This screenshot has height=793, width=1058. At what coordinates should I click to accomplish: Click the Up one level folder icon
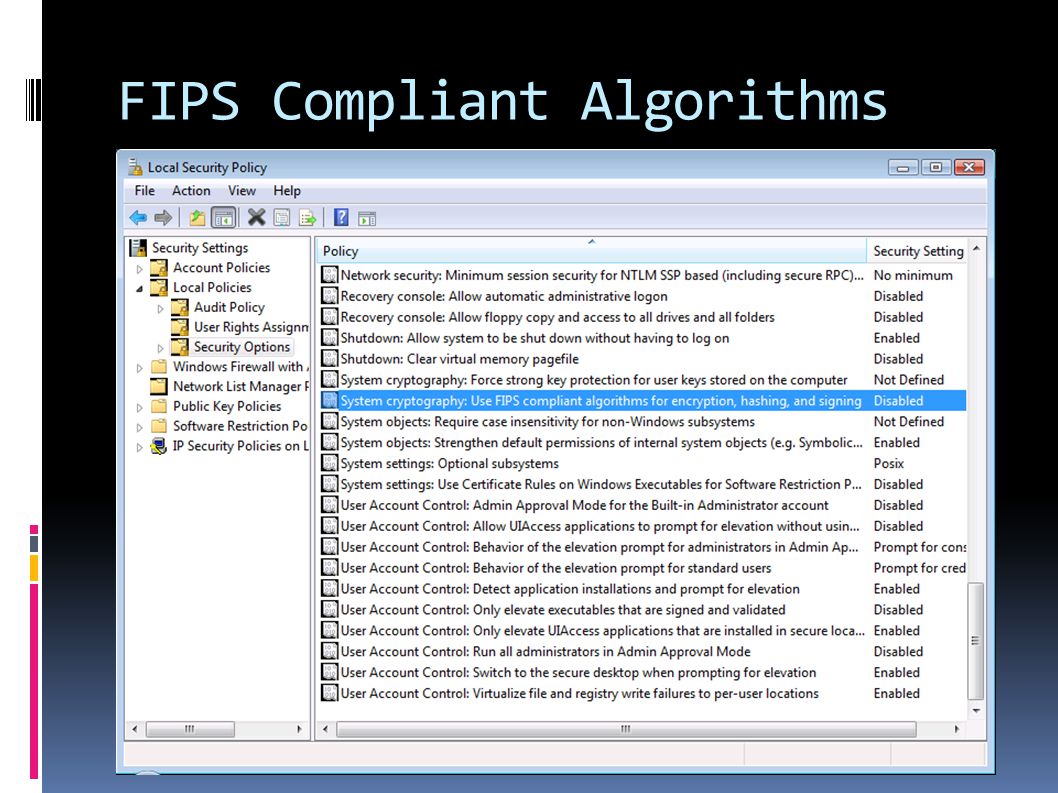[196, 217]
